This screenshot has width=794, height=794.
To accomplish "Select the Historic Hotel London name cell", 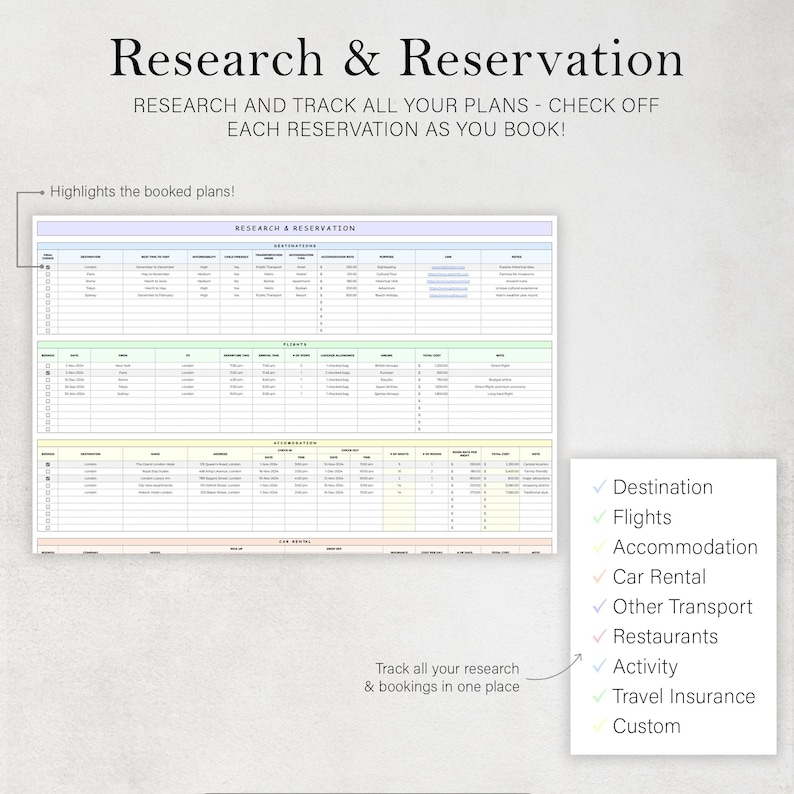I will coord(155,493).
